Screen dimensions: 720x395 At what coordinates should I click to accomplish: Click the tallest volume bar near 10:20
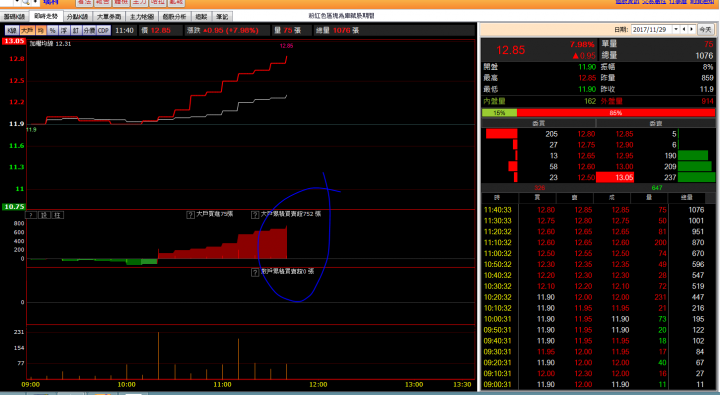158,356
